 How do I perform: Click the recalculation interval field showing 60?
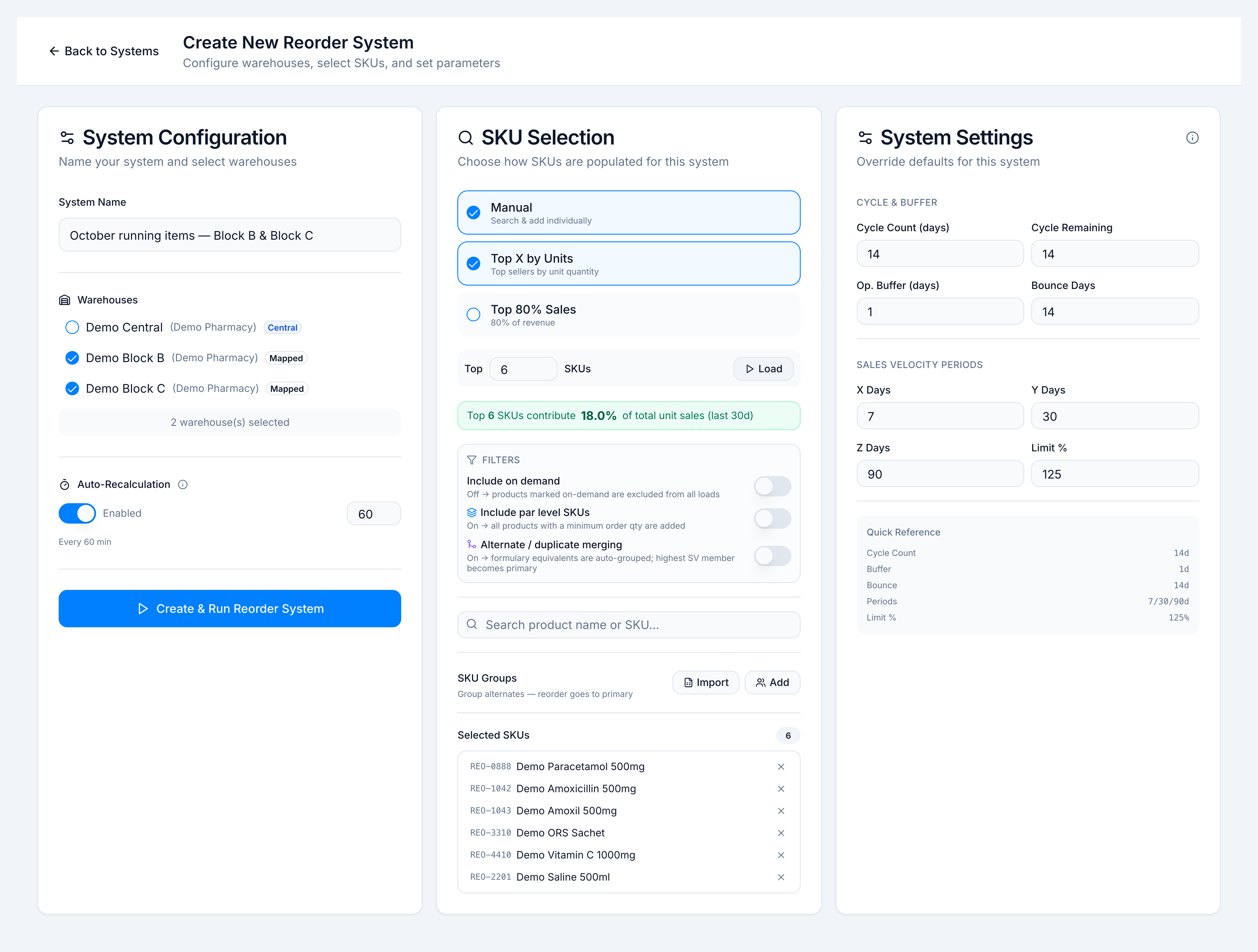click(x=374, y=514)
